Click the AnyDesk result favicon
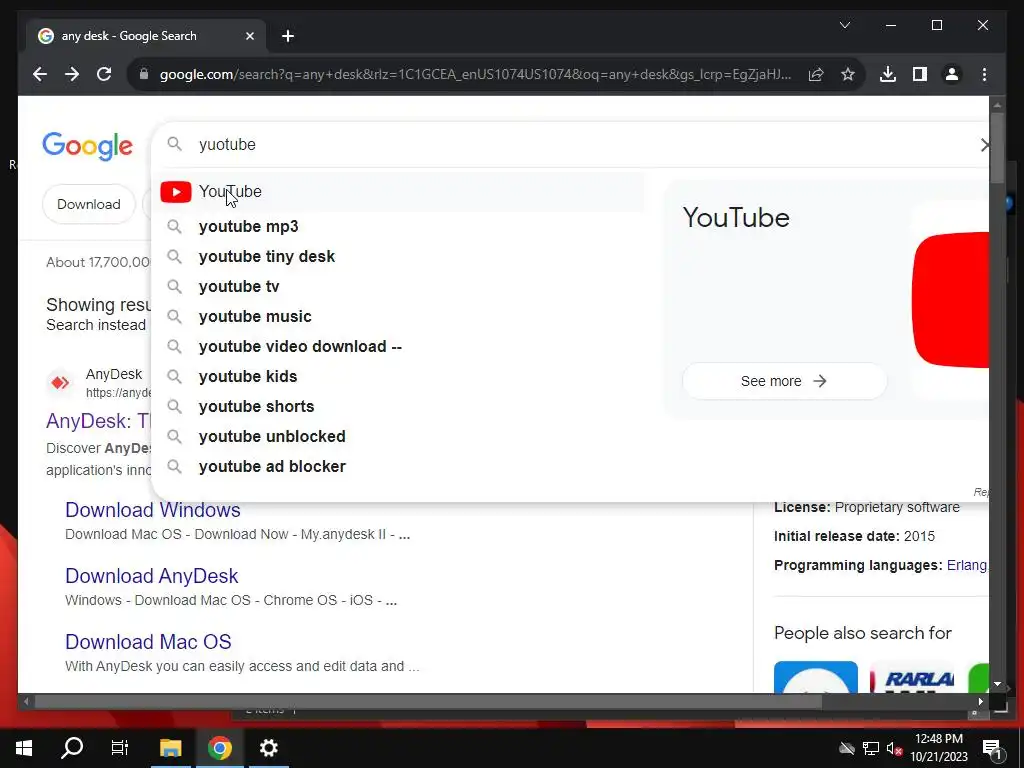1024x768 pixels. 60,383
